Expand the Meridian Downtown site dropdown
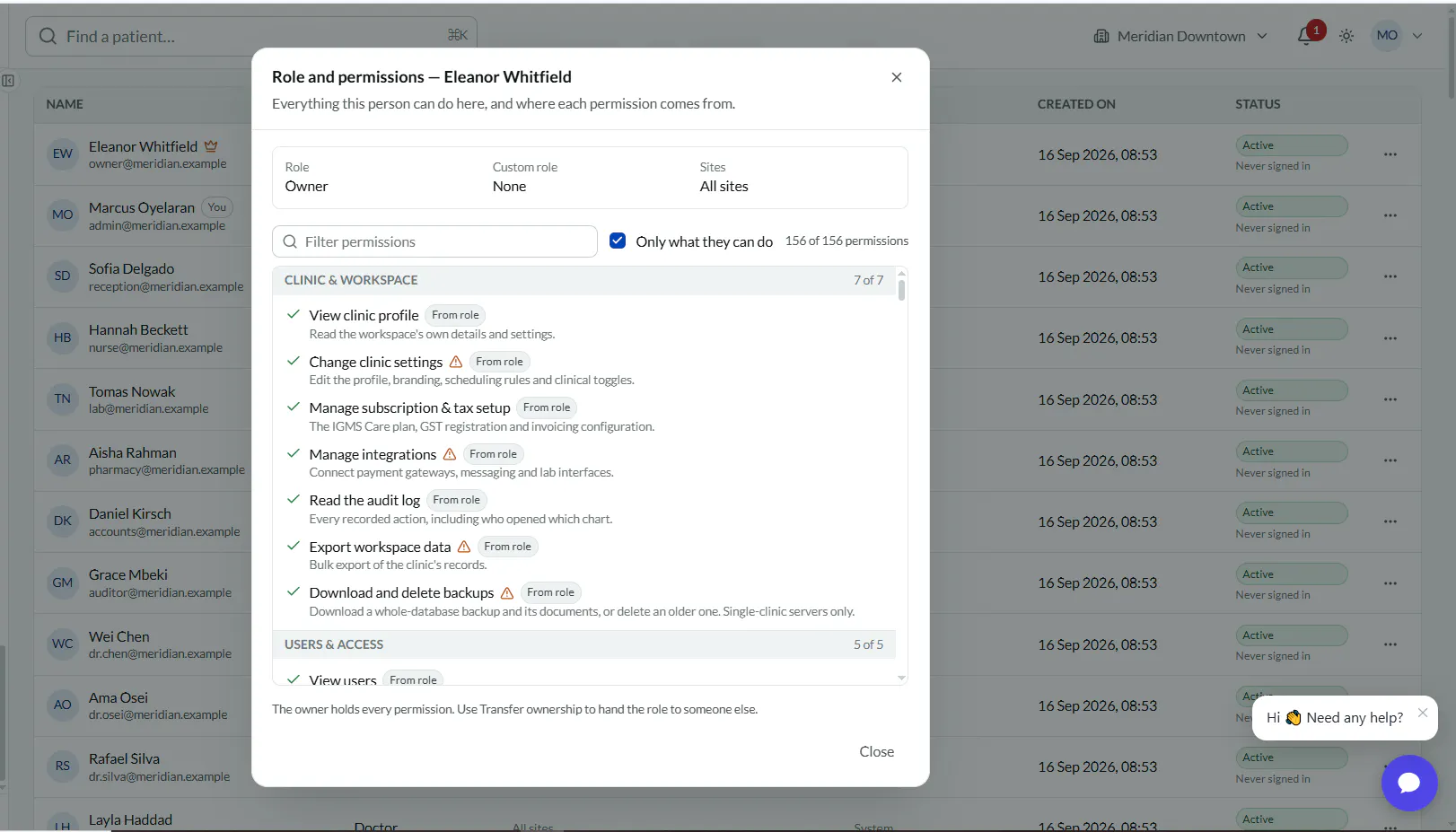 (x=1181, y=36)
